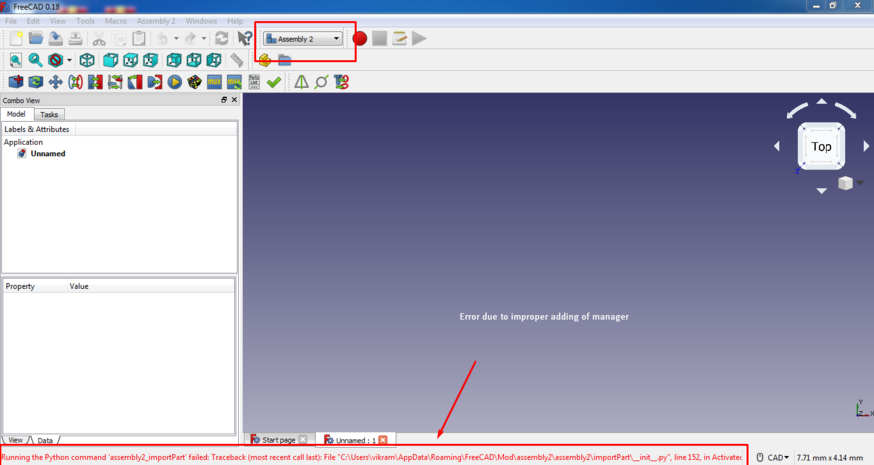Switch to the Data property tab
Viewport: 874px width, 465px height.
point(45,440)
